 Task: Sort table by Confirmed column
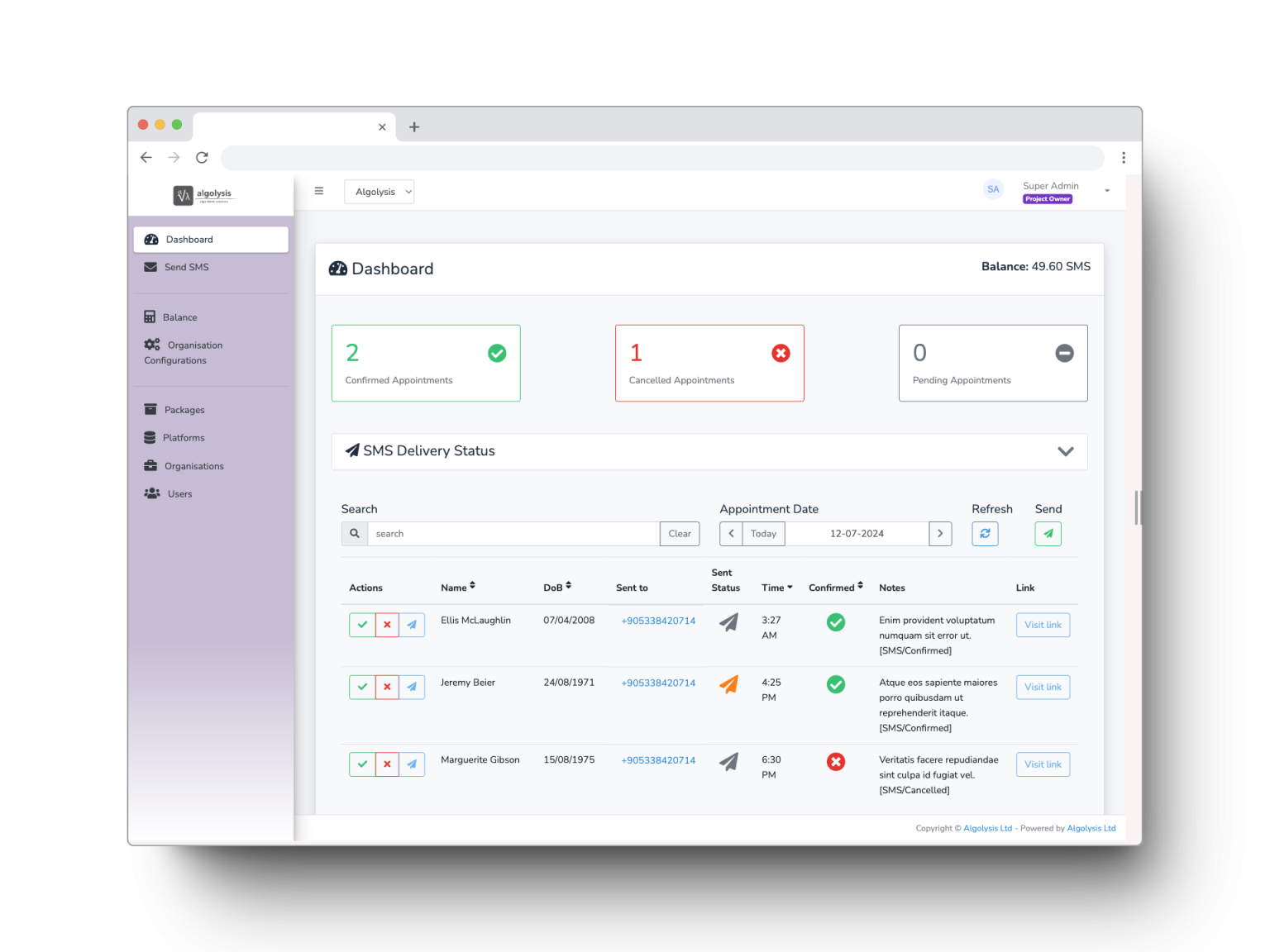coord(836,588)
